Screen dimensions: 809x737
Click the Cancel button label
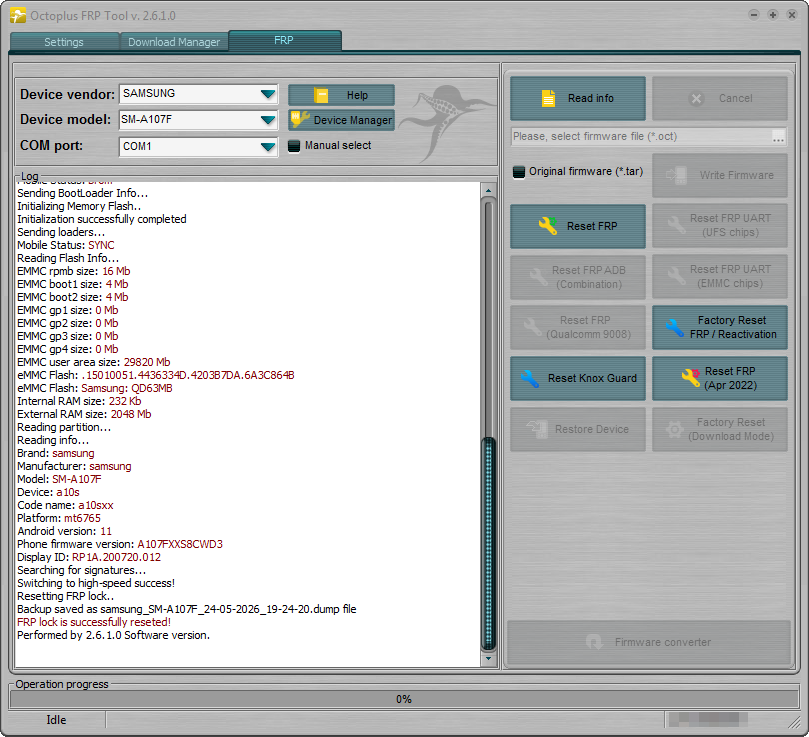735,99
